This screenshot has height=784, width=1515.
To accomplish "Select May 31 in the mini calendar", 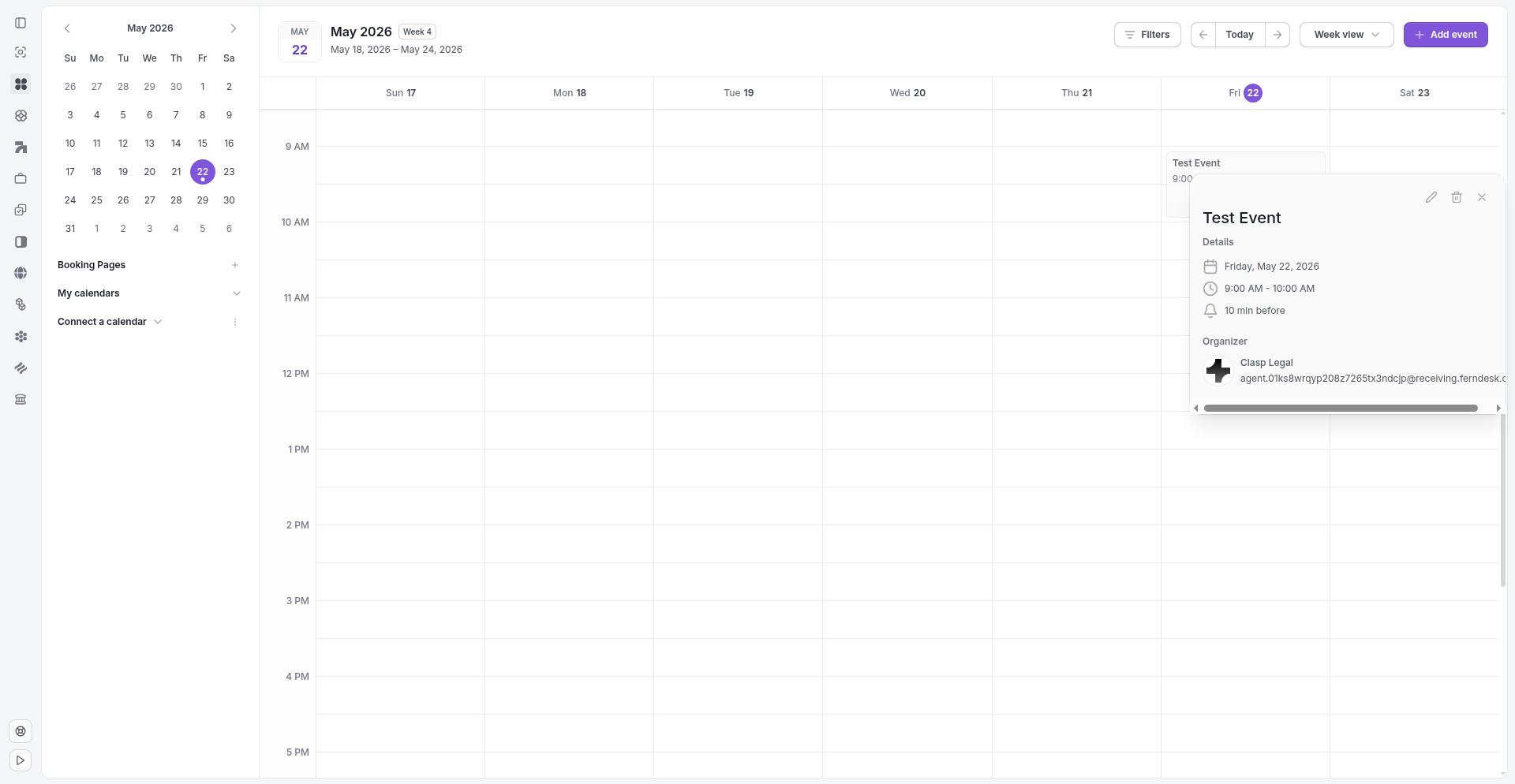I will point(70,229).
